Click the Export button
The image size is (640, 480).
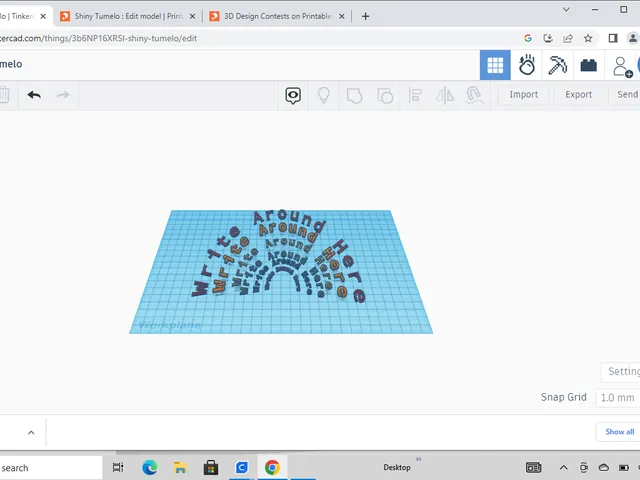pos(578,95)
